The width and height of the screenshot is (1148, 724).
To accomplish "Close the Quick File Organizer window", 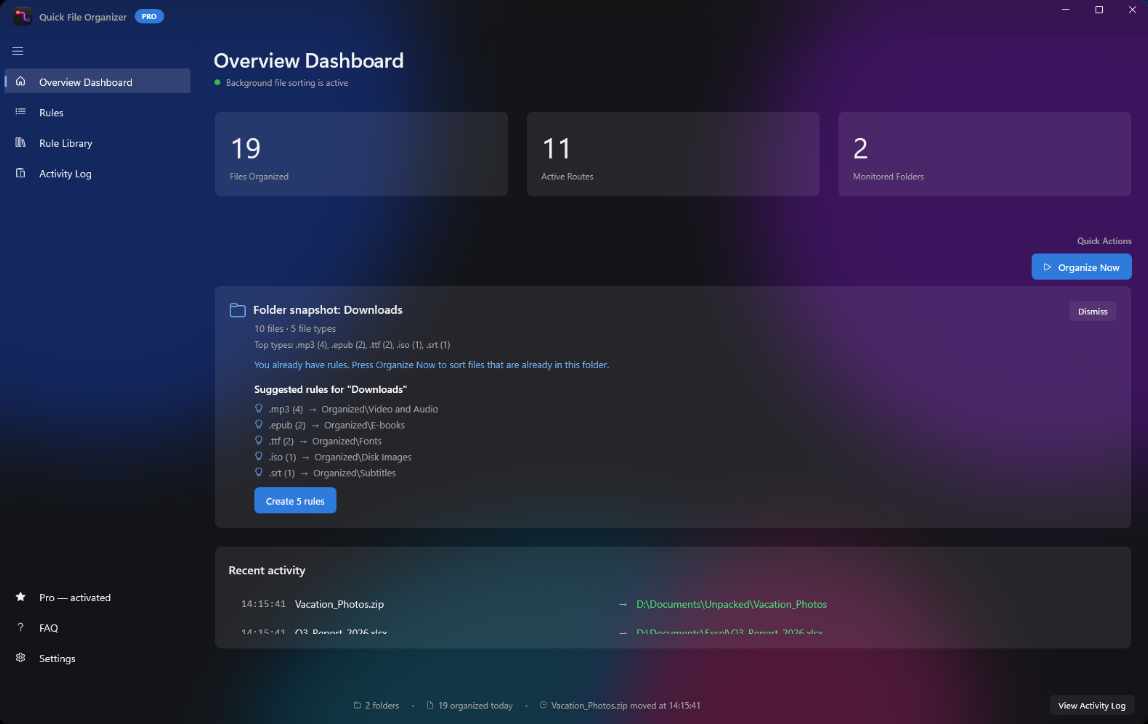I will [x=1132, y=10].
